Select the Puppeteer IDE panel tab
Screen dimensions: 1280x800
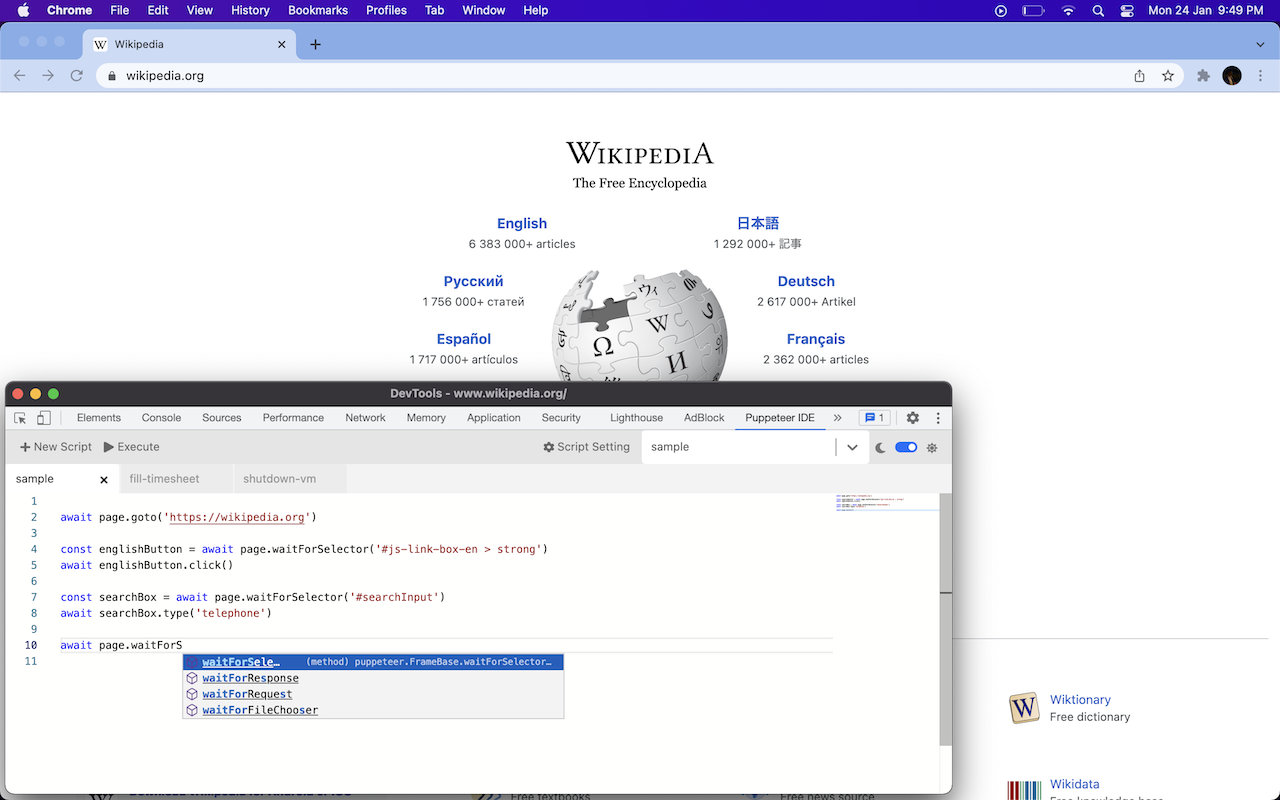click(x=780, y=418)
